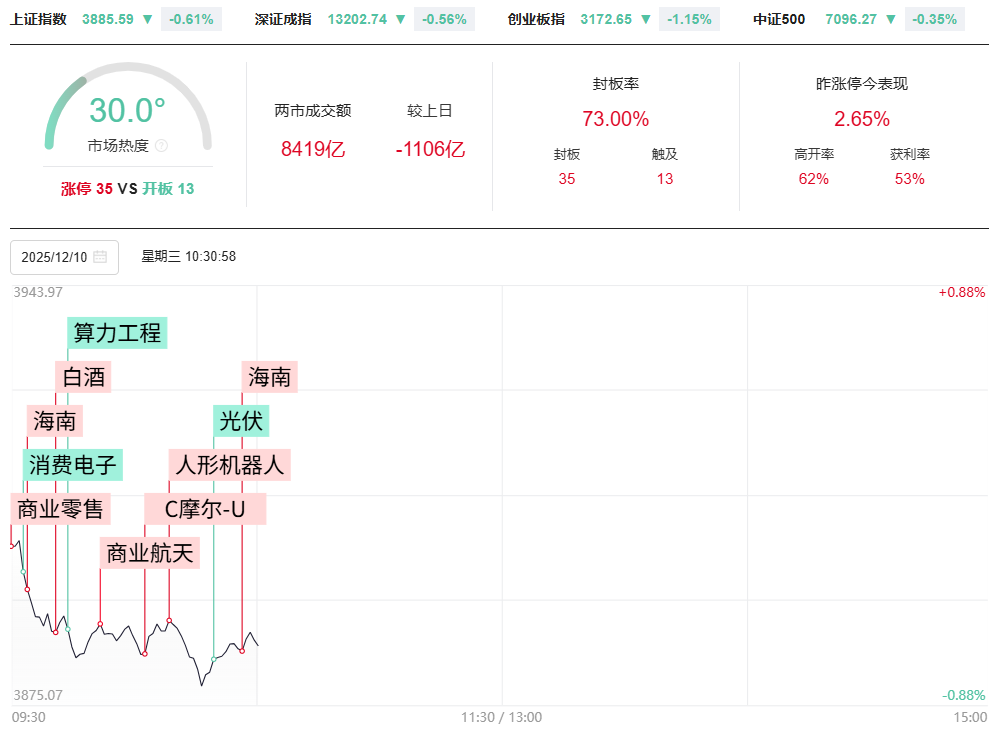Select the 商业航天 chart tag
The image size is (998, 732).
point(150,552)
